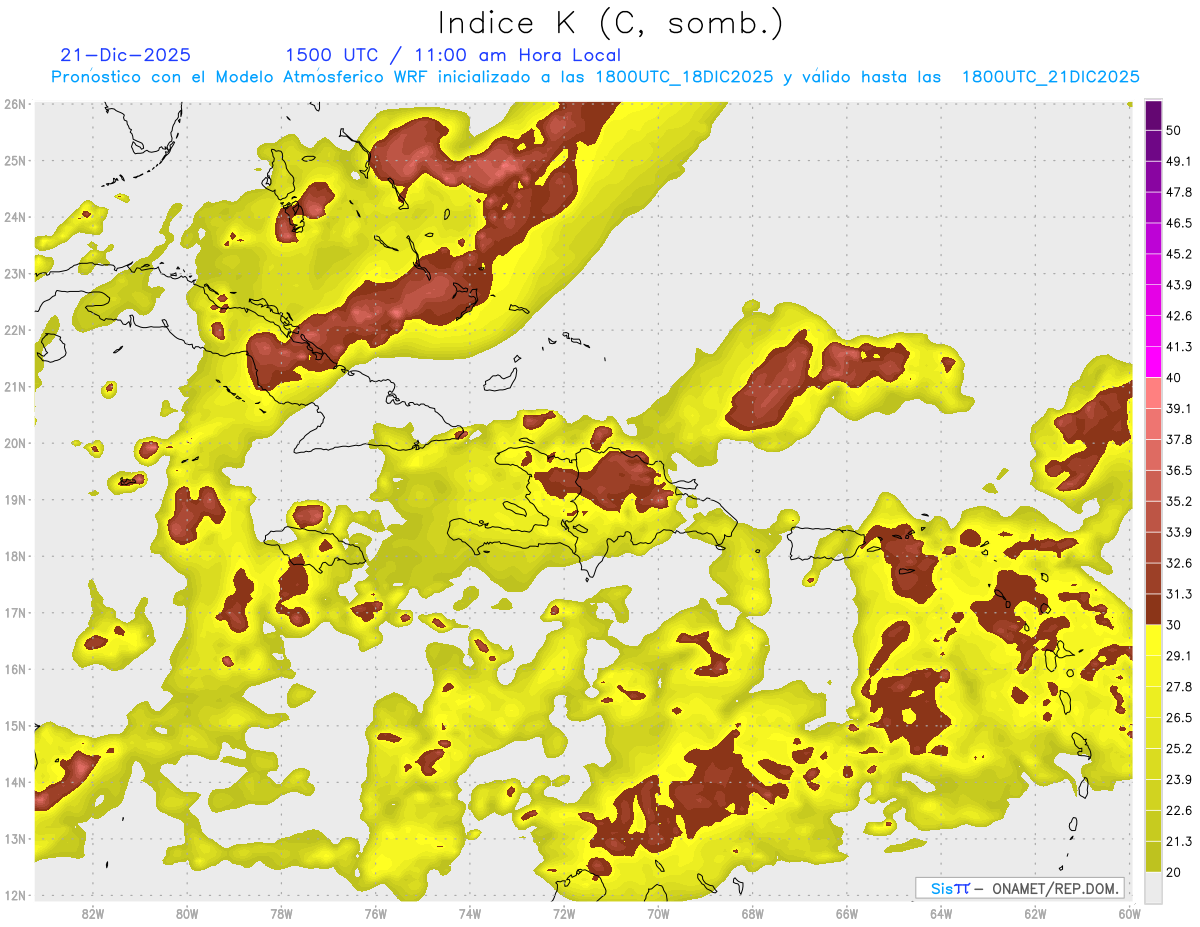Click the '35.2' color bar label
The width and height of the screenshot is (1200, 927).
(x=1179, y=501)
